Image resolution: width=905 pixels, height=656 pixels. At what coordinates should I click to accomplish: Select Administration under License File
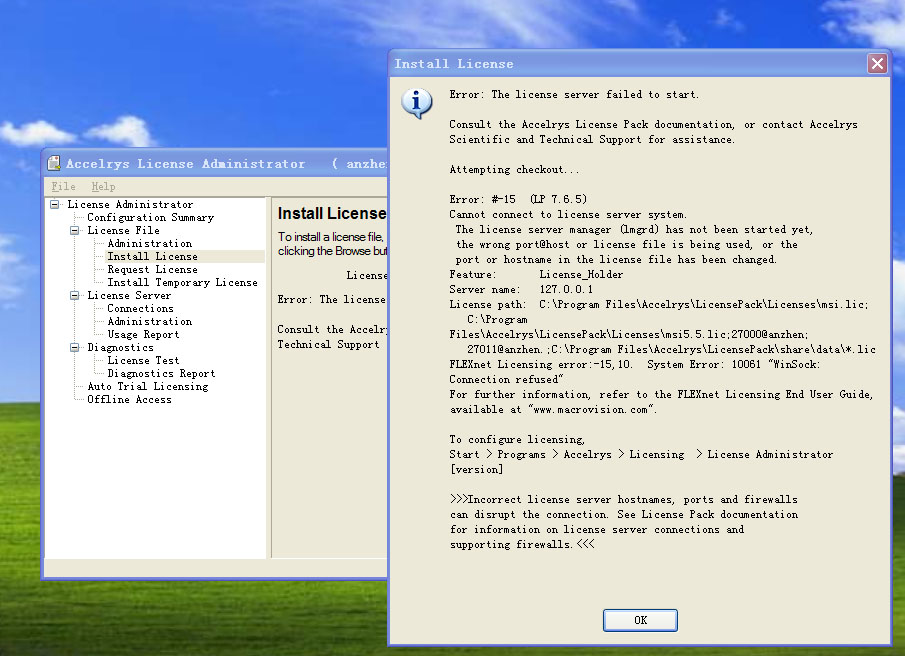tap(149, 243)
